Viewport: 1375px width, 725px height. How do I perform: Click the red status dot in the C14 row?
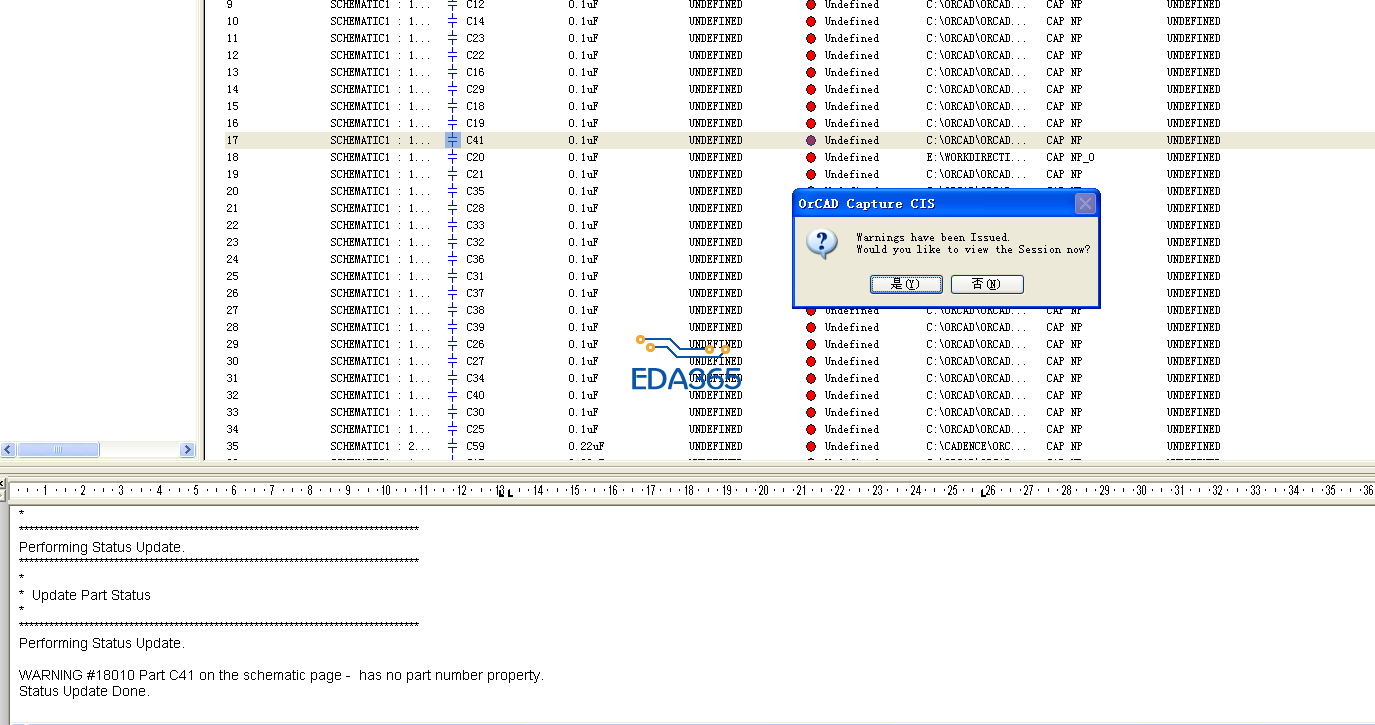811,21
